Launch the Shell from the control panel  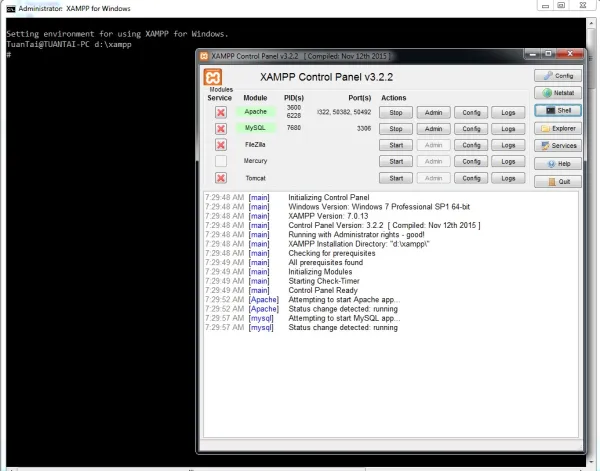558,111
